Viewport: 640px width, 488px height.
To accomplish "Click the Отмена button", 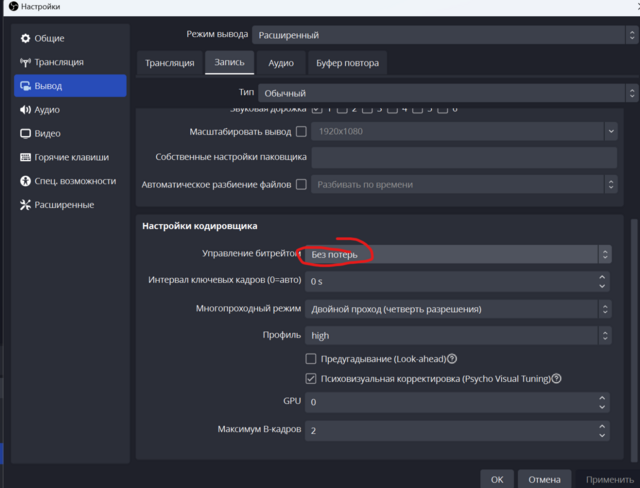I will click(x=544, y=479).
